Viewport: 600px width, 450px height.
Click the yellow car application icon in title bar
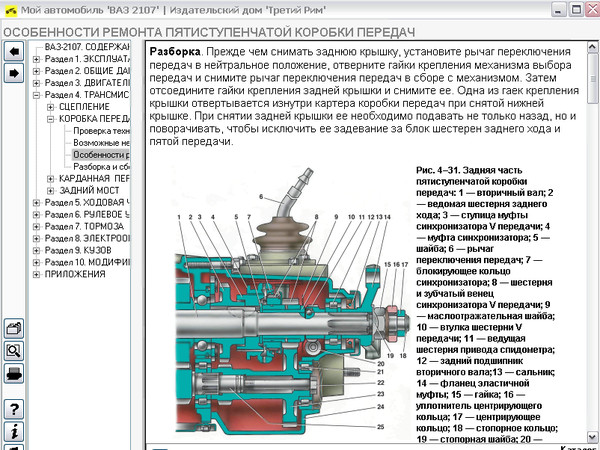(10, 8)
